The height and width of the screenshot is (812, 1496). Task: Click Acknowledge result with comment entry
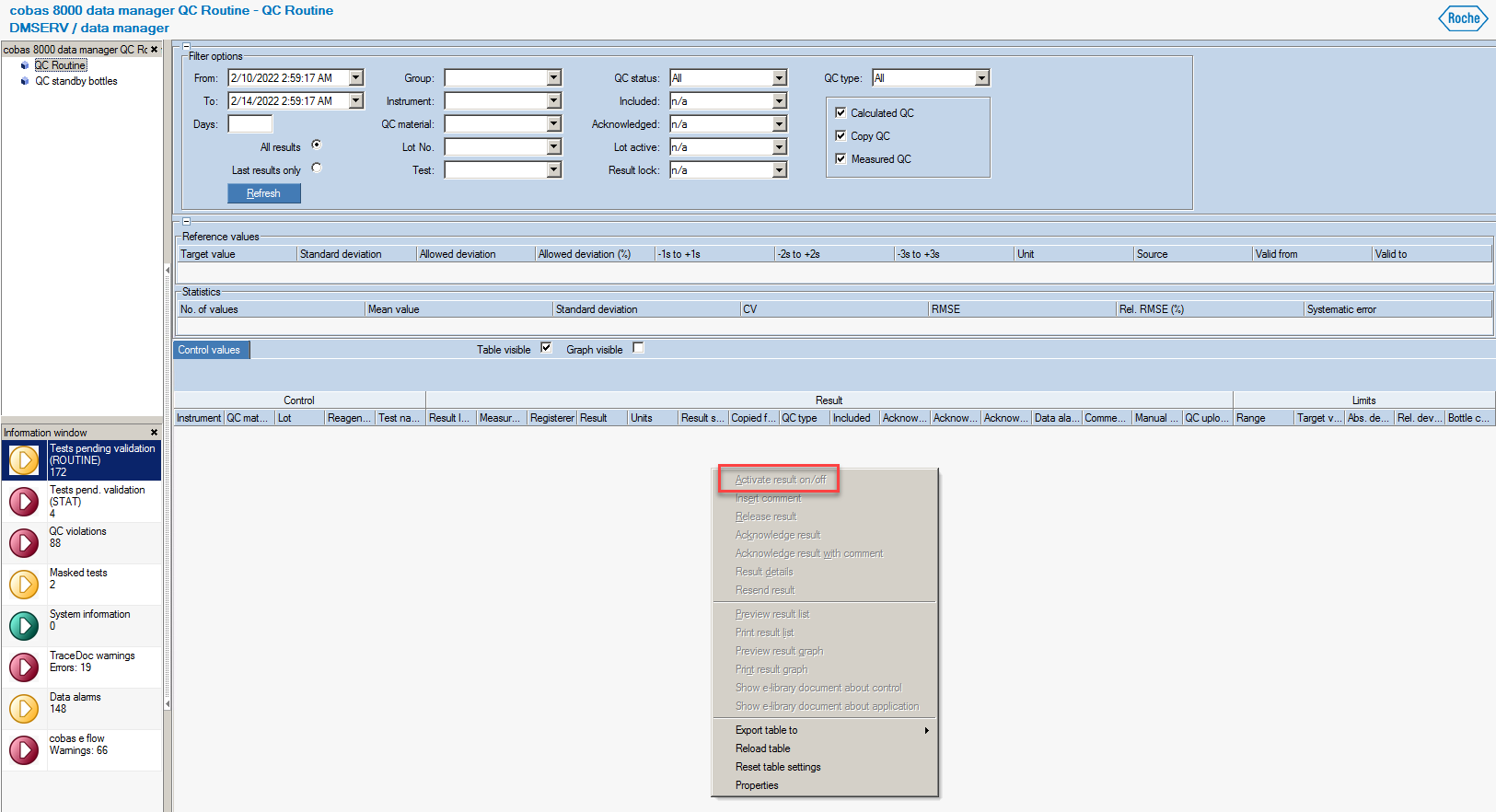tap(825, 553)
